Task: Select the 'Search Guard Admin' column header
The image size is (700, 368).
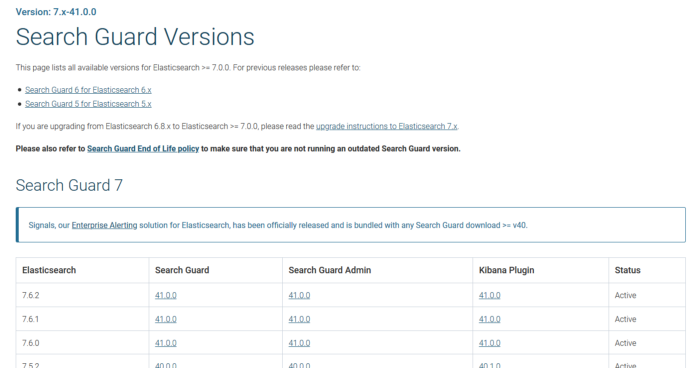Action: [x=329, y=270]
